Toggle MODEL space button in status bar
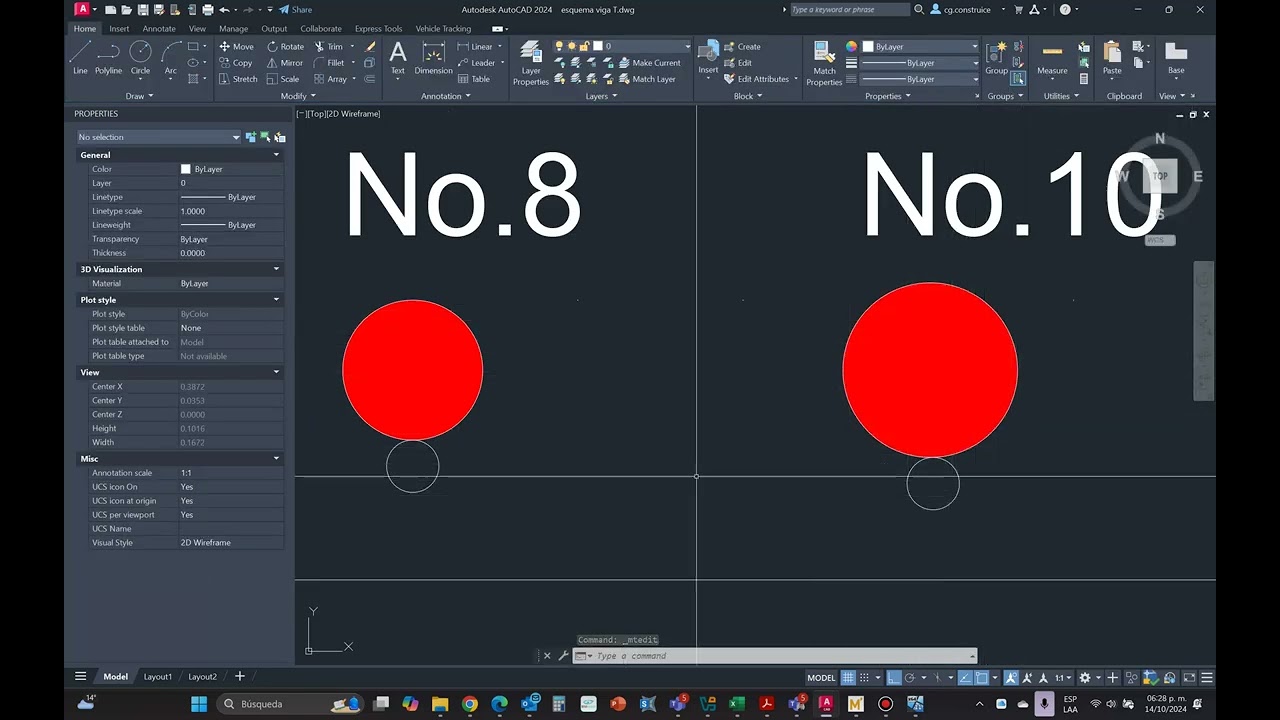The image size is (1280, 720). click(x=821, y=677)
